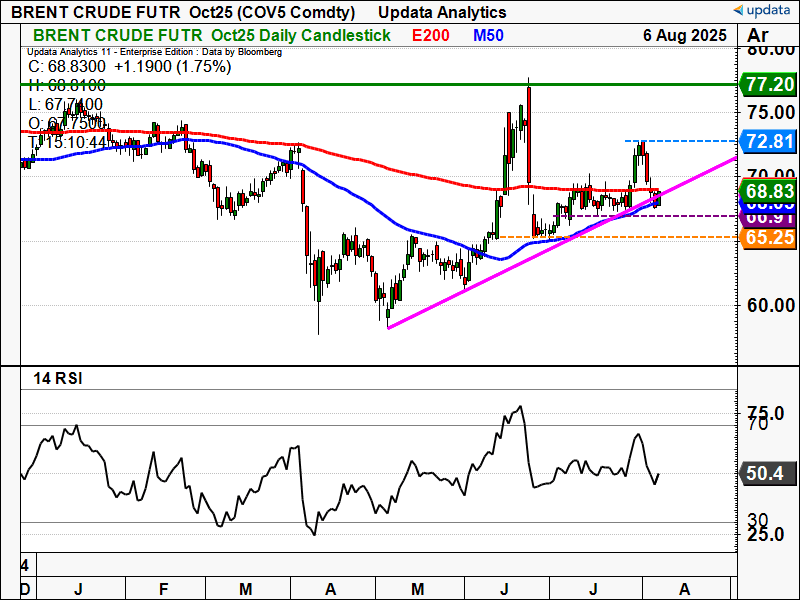
Task: Click the Ar scale label above the price axis
Action: coord(758,35)
